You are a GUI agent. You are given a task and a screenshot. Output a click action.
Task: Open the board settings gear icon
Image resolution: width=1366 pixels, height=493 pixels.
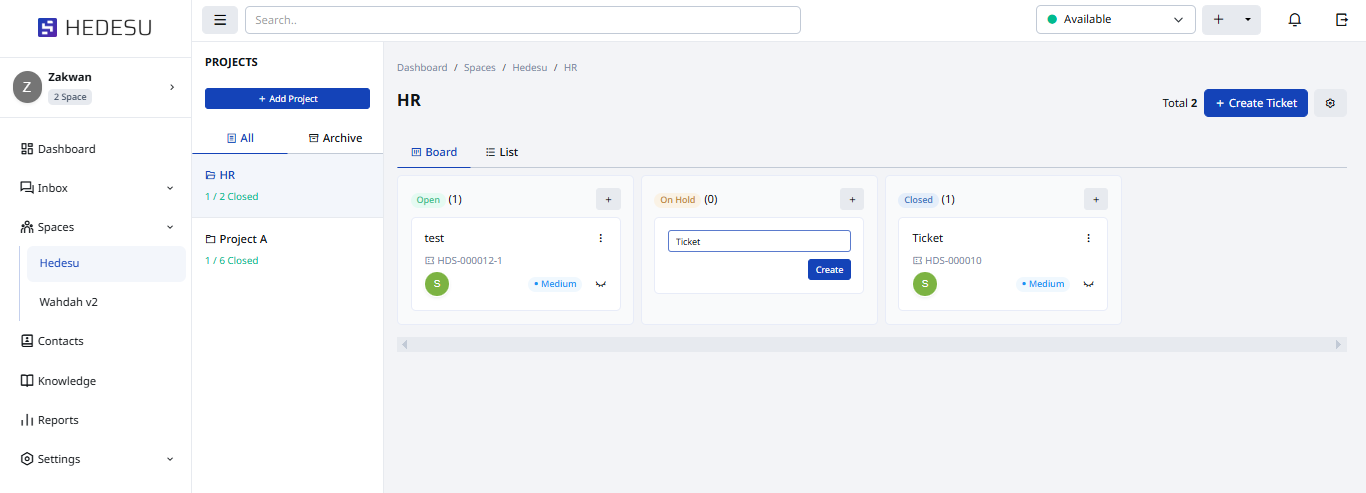[x=1330, y=103]
